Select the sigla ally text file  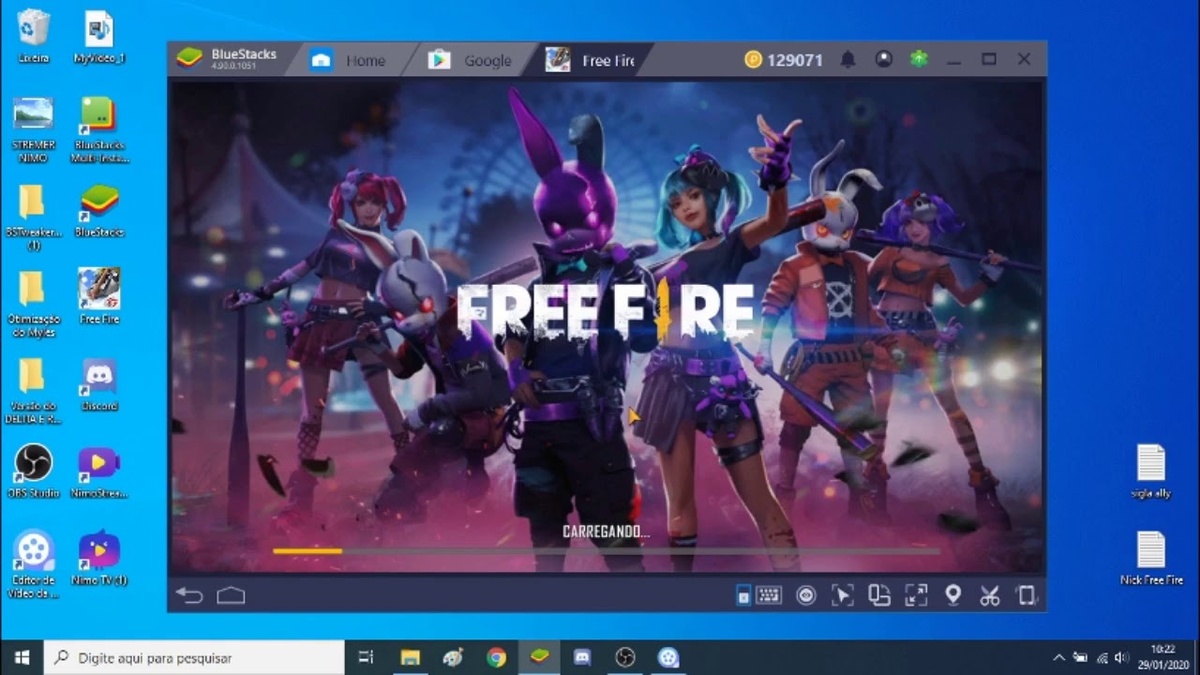coord(1150,471)
